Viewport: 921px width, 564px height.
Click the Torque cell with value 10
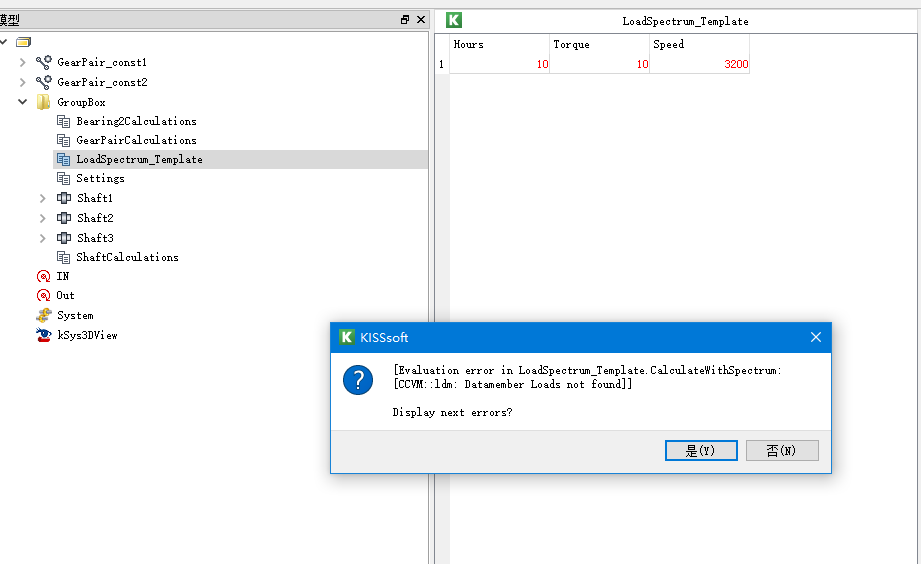click(x=599, y=64)
